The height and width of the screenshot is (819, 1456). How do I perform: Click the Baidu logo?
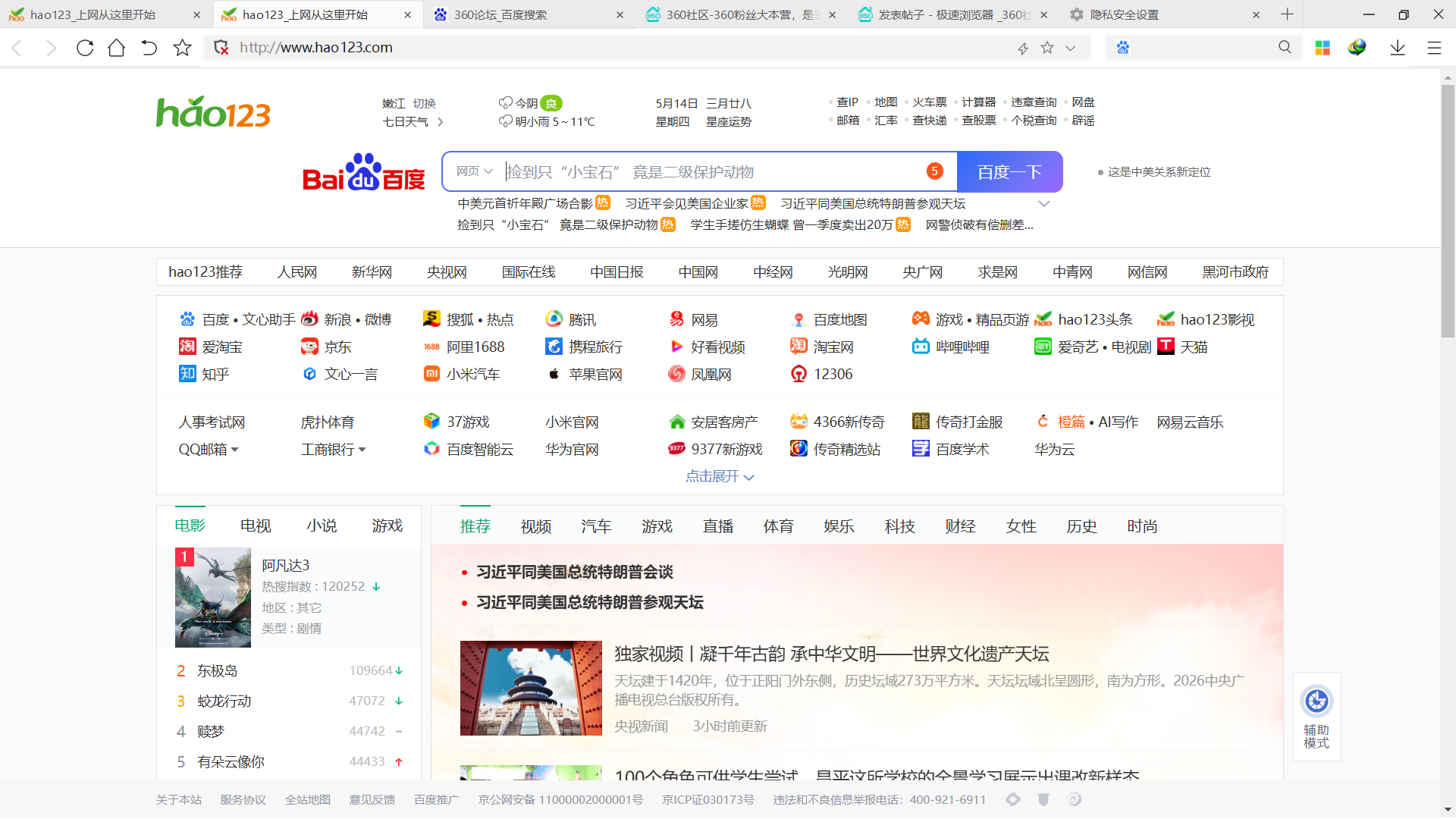(x=363, y=172)
